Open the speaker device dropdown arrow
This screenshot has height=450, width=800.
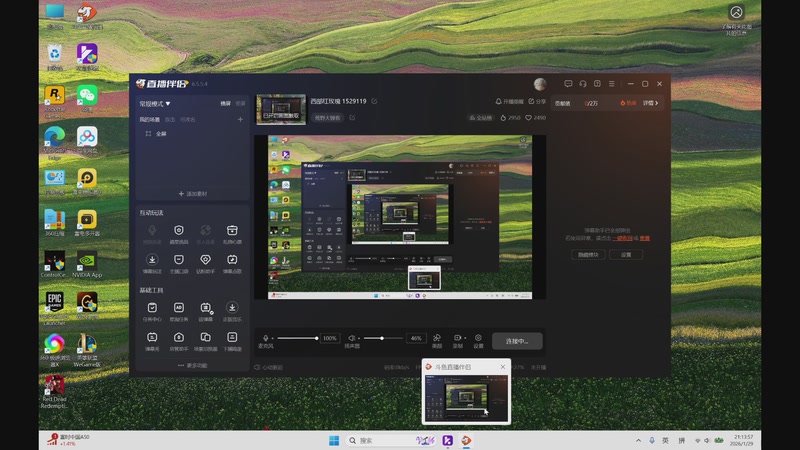(x=359, y=338)
